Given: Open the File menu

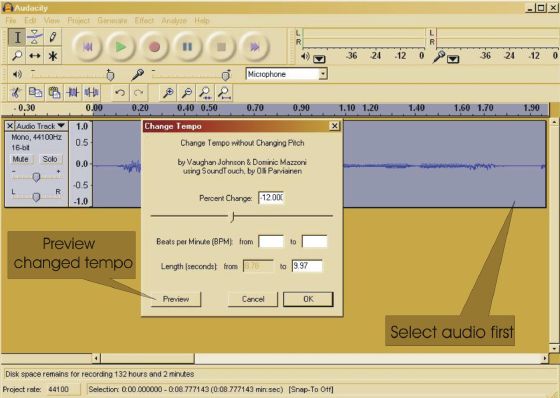Looking at the screenshot, I should (x=11, y=20).
